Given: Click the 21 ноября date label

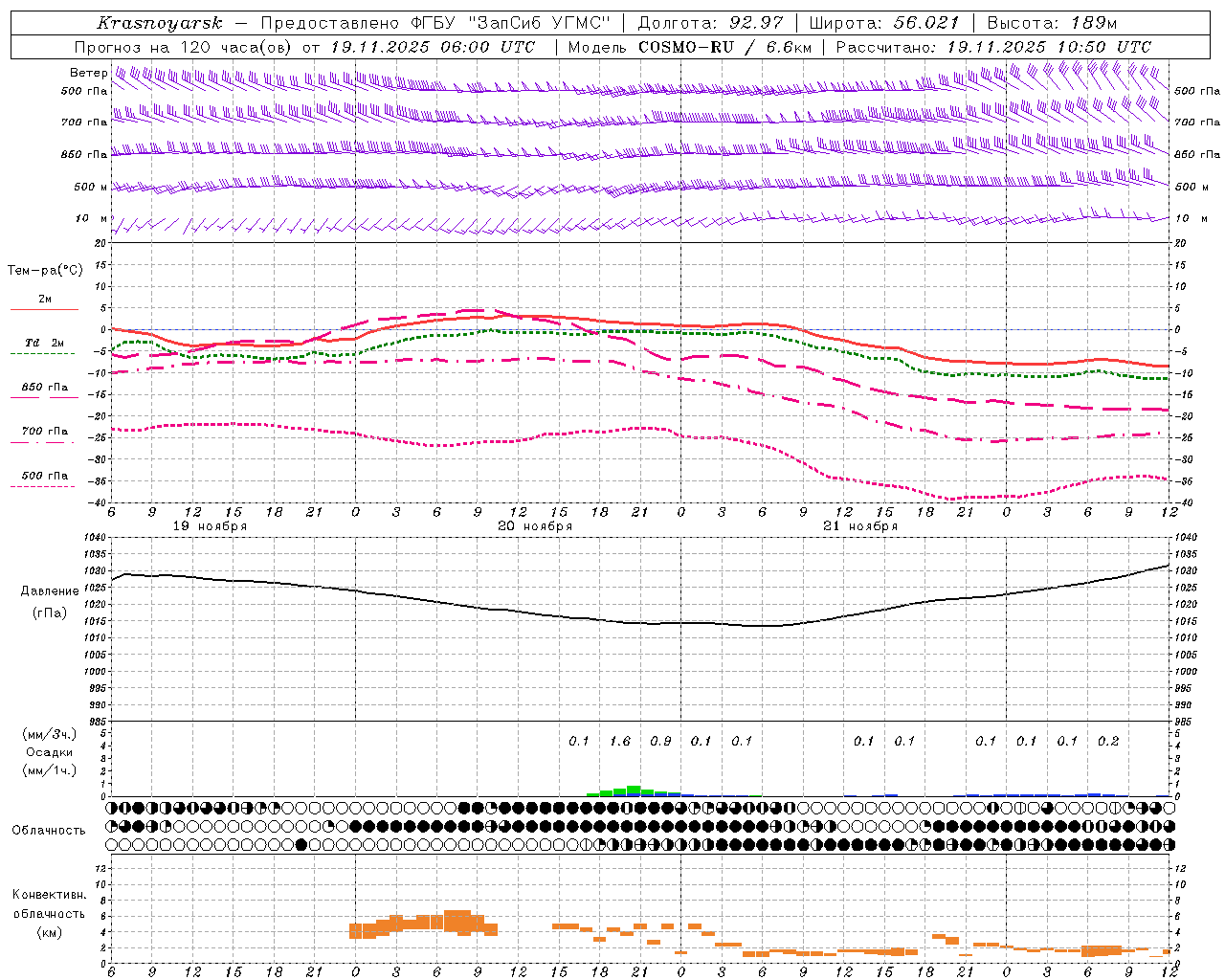Looking at the screenshot, I should [860, 526].
